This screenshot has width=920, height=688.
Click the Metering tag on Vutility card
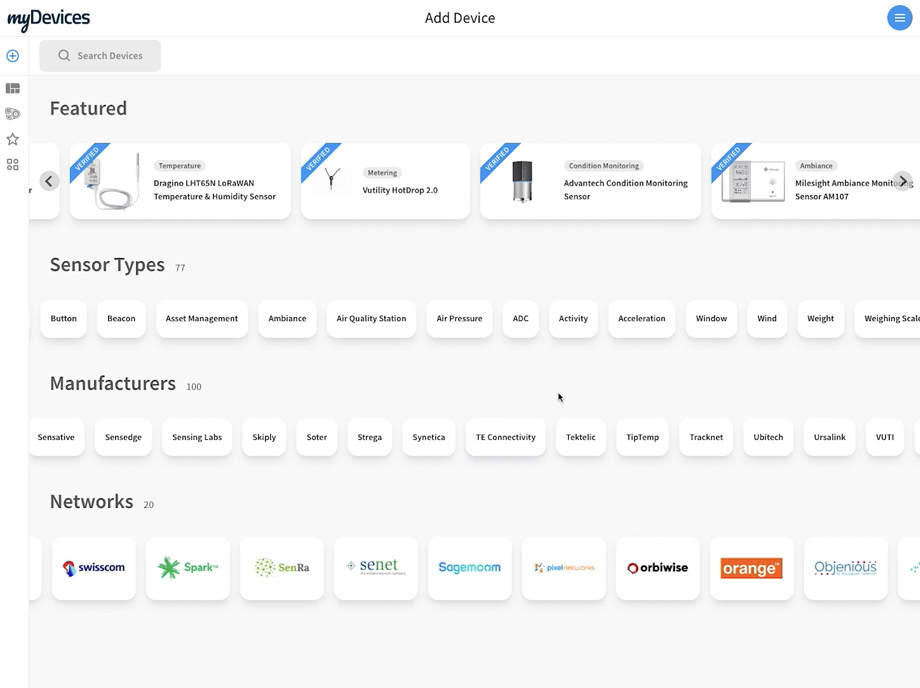point(382,172)
